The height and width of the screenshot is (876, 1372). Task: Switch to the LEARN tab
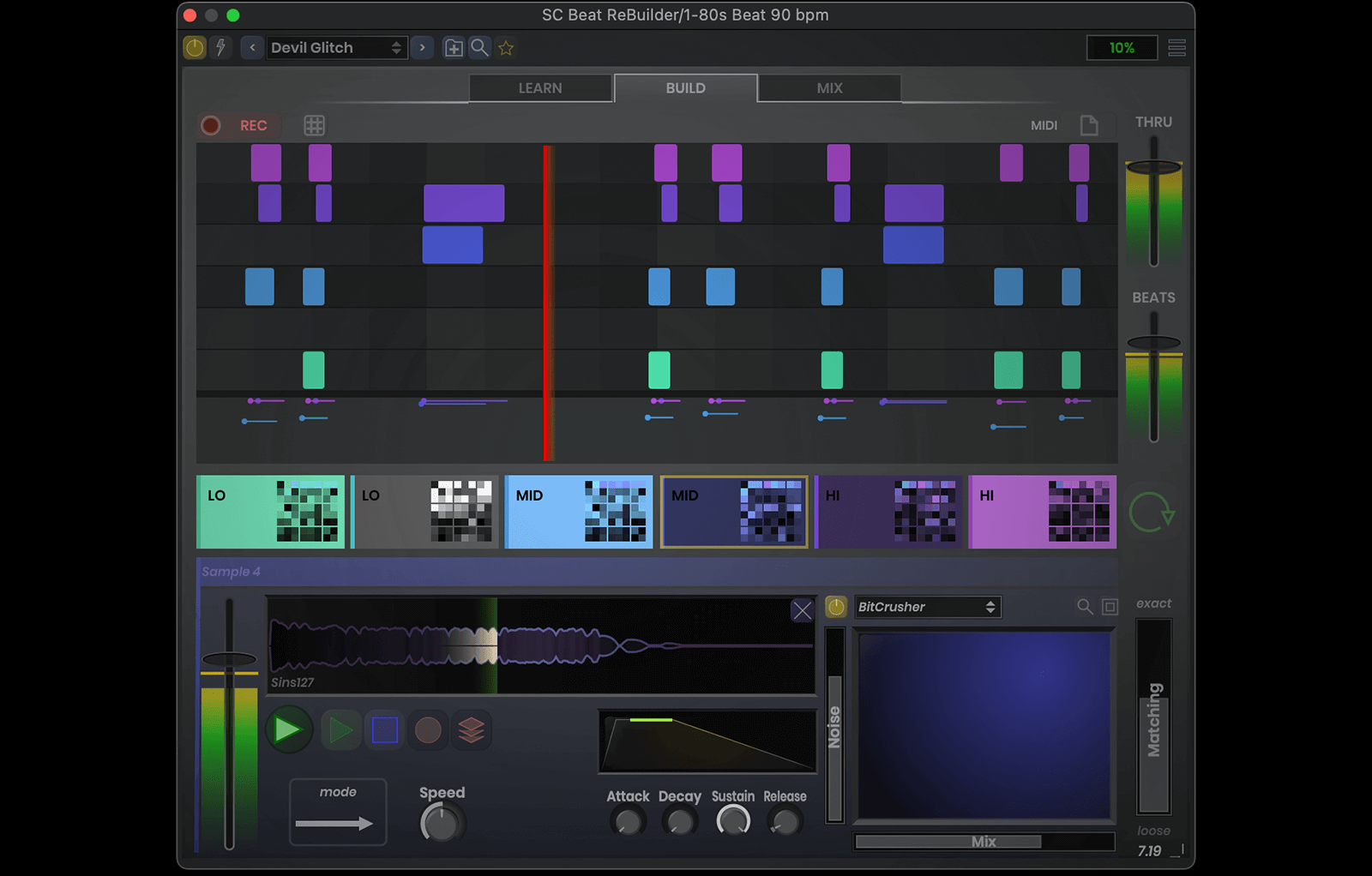tap(539, 87)
